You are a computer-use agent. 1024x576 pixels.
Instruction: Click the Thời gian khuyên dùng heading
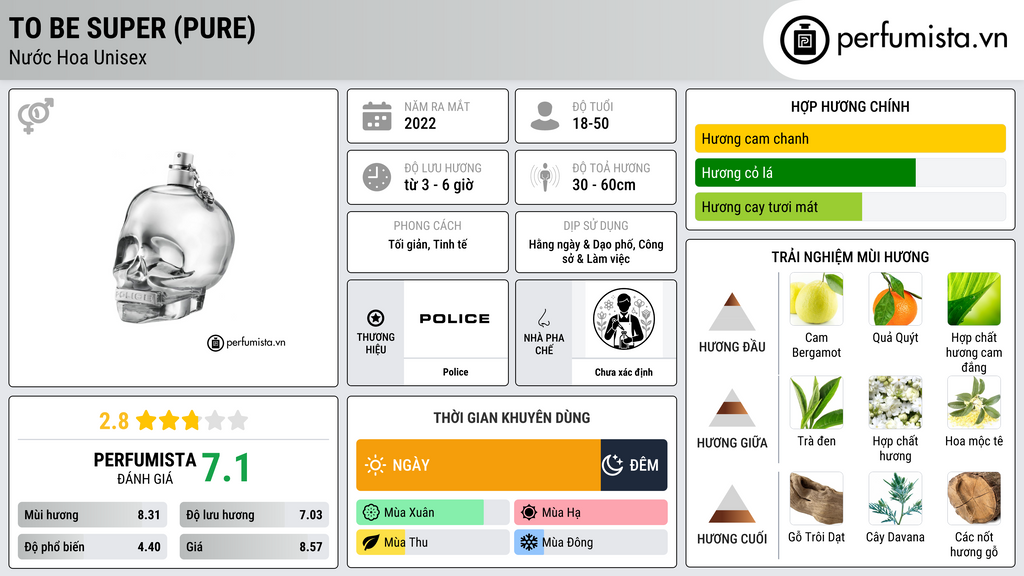(x=512, y=417)
